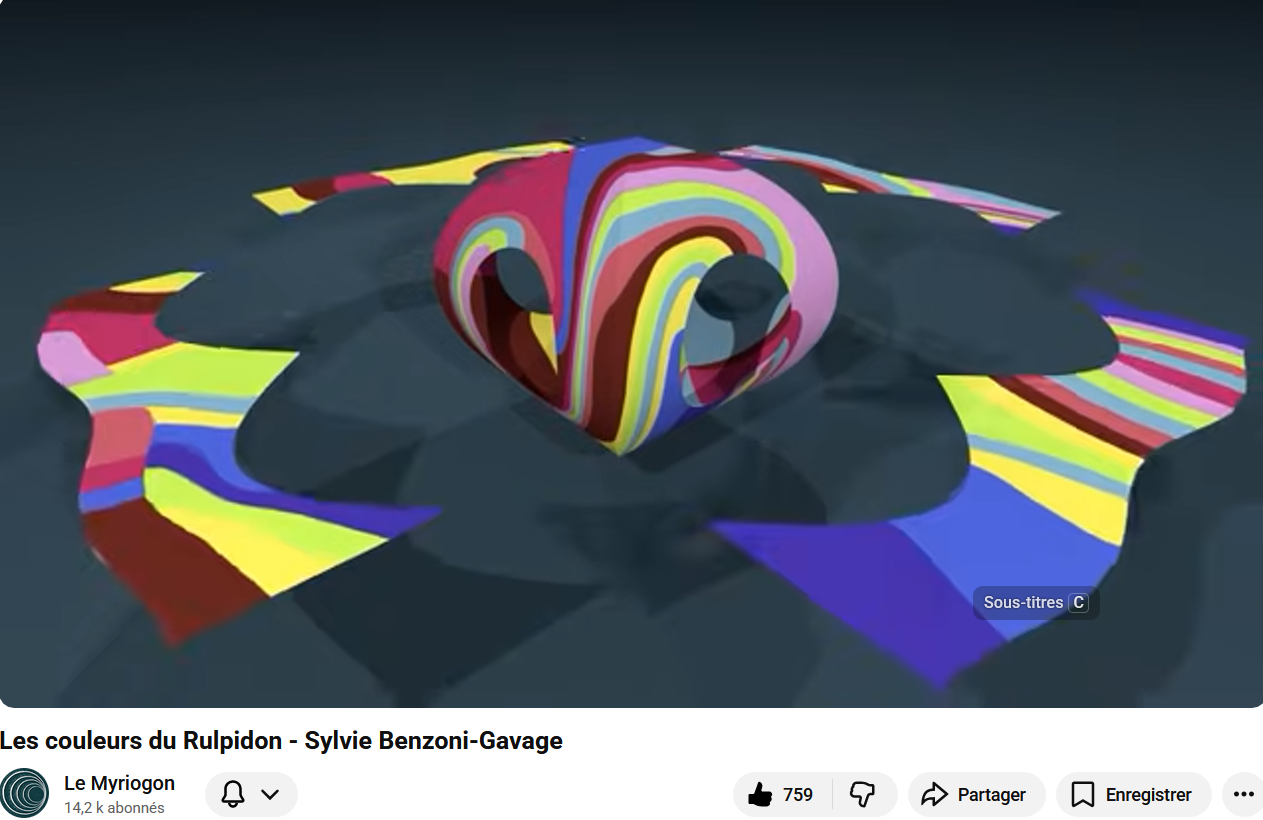The height and width of the screenshot is (820, 1263).
Task: Click the Enregistrer button label
Action: click(x=1148, y=795)
